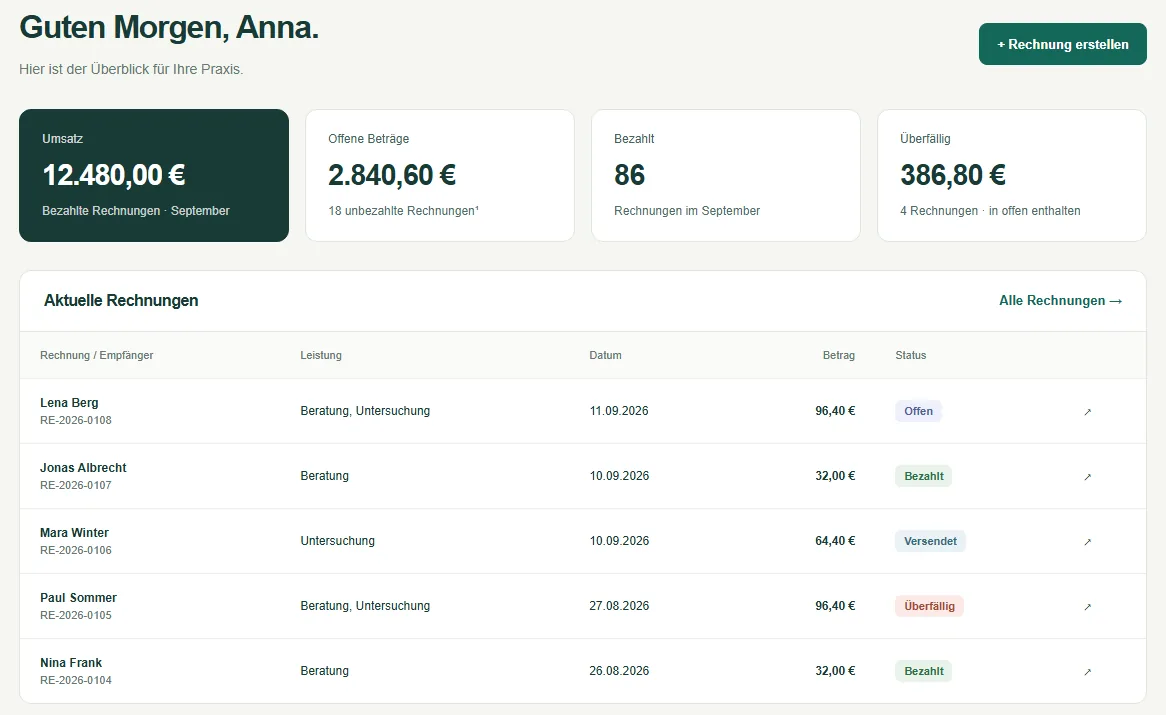1166x715 pixels.
Task: Open Lena Berg invoice arrow icon
Action: tap(1087, 412)
